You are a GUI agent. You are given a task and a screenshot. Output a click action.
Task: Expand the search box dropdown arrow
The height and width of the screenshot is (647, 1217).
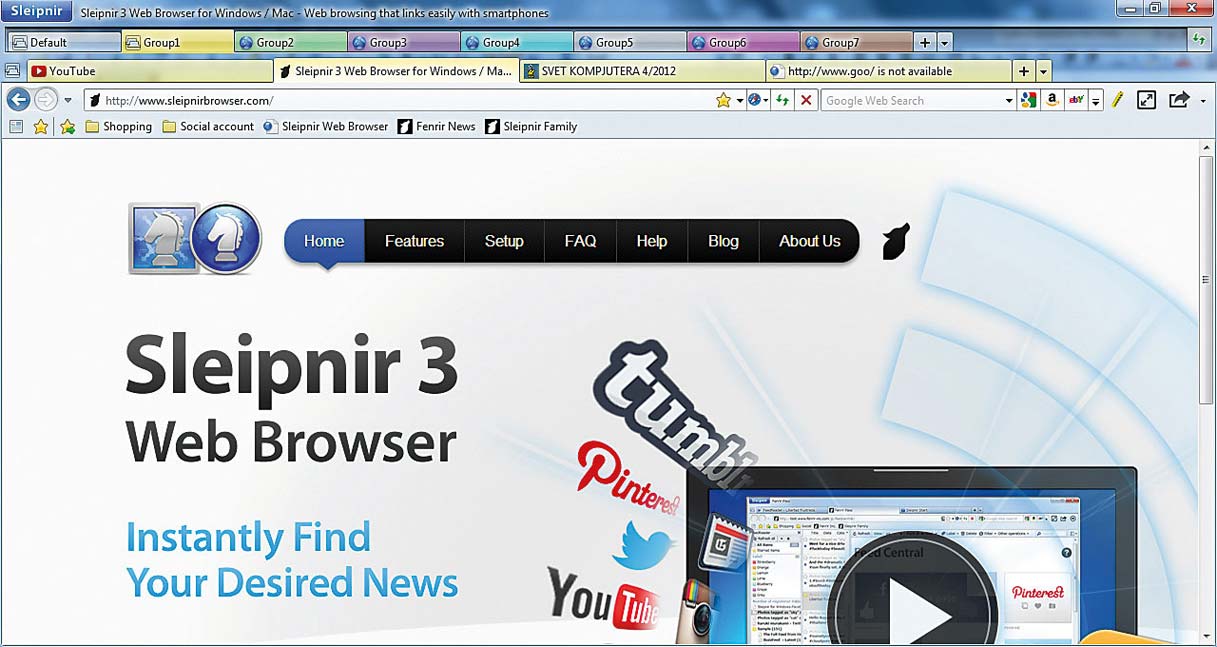point(1009,101)
